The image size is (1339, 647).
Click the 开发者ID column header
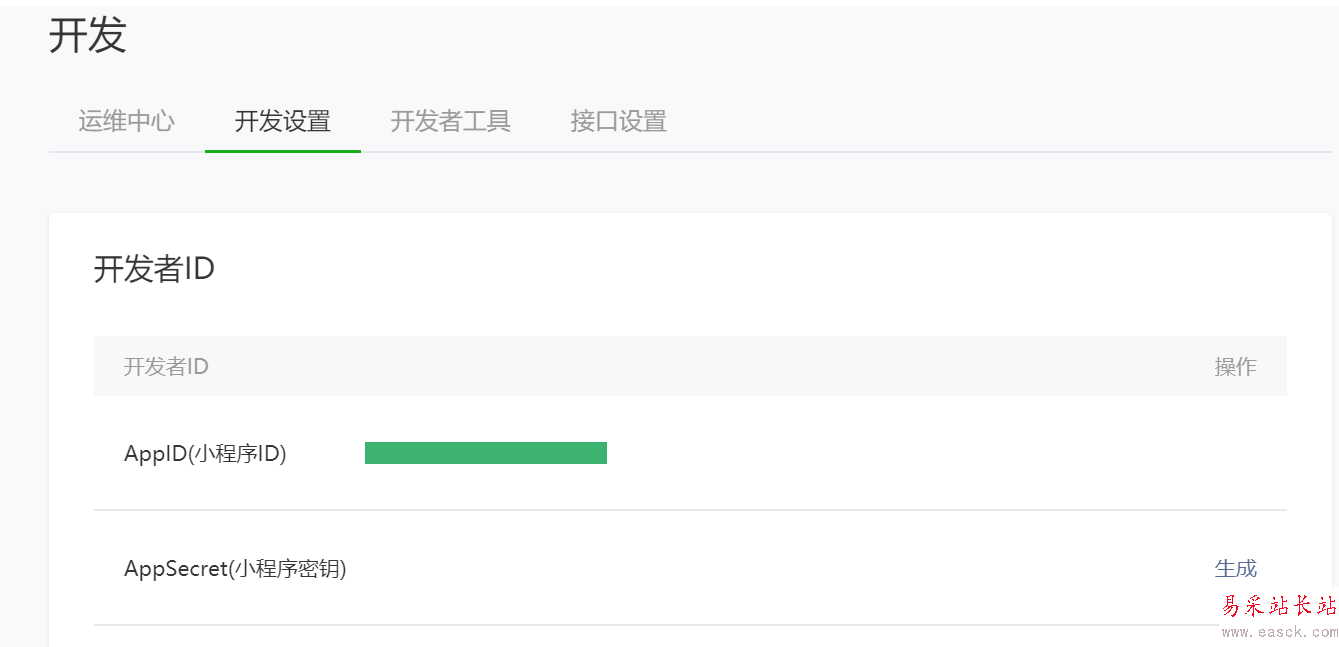(166, 367)
